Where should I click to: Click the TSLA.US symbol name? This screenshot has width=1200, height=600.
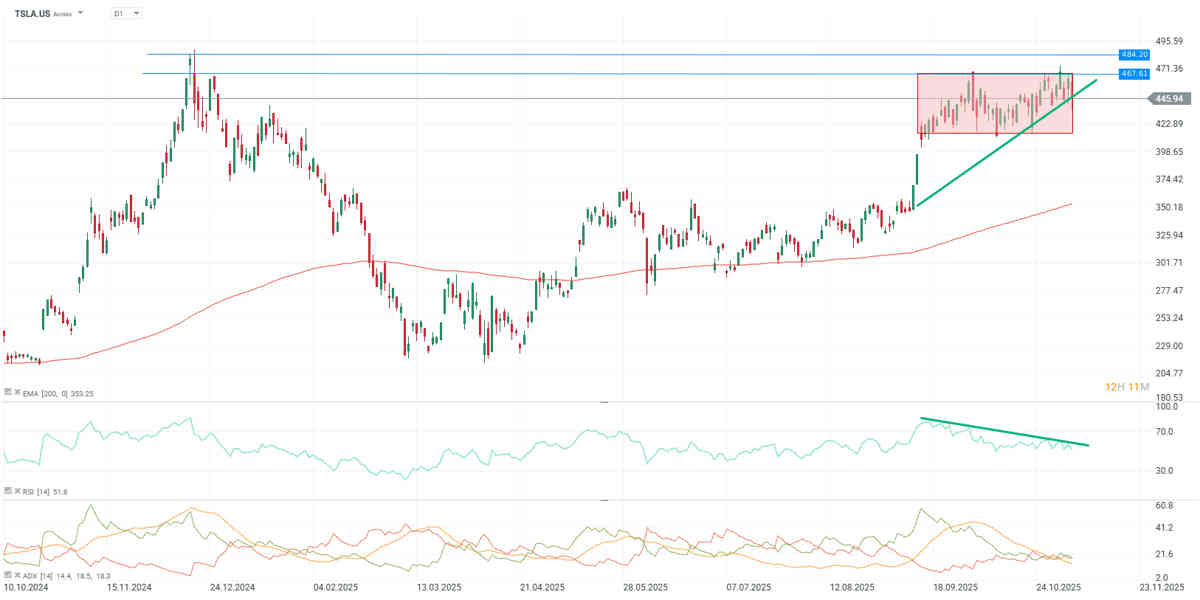click(x=33, y=14)
